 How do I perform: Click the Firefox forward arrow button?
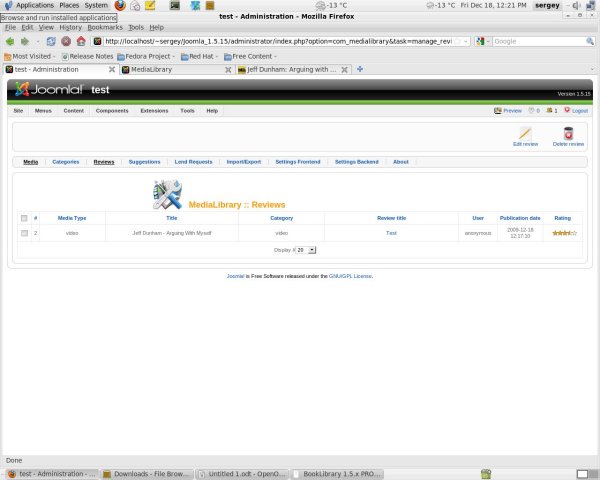coord(25,41)
